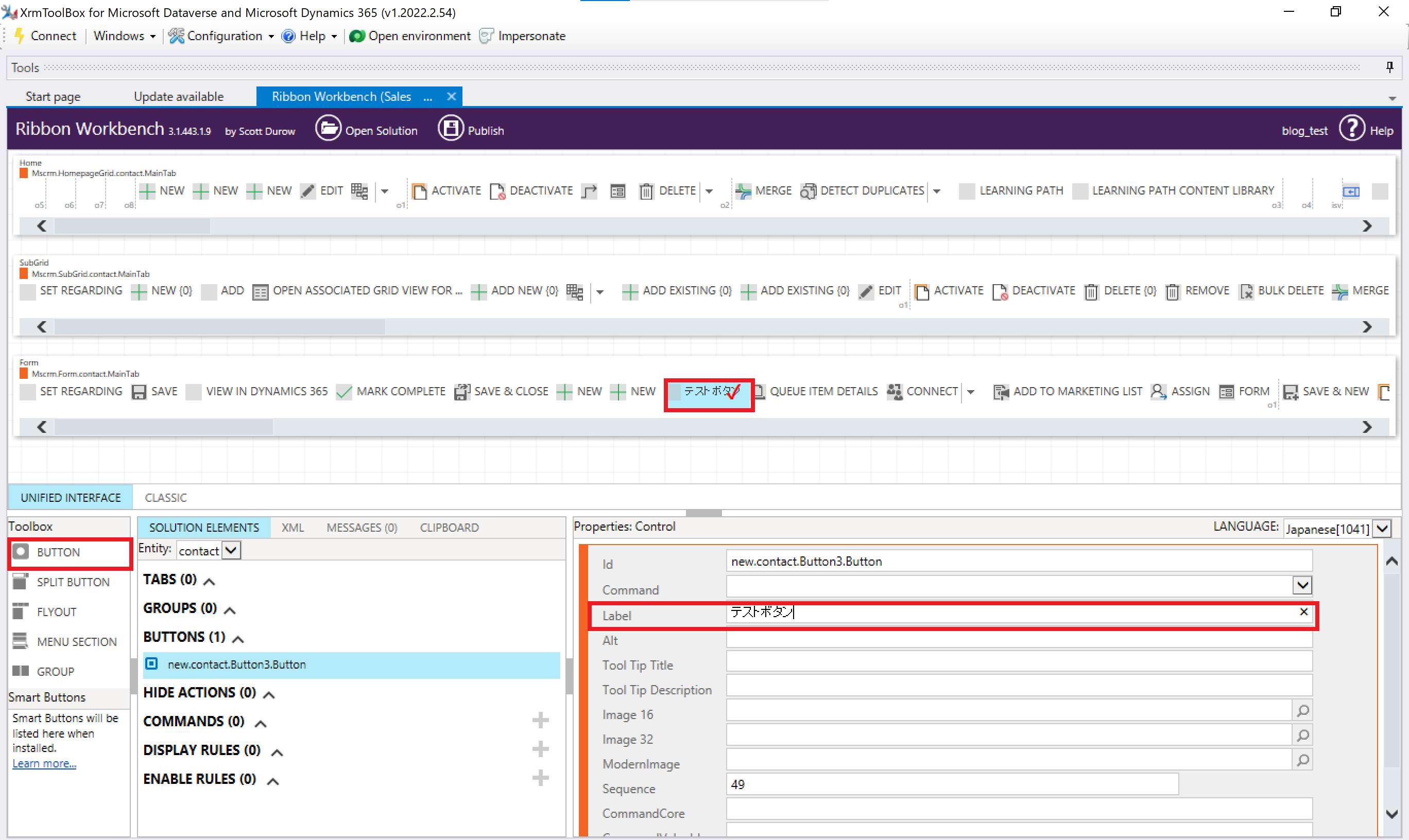The image size is (1409, 840).
Task: Add a new display rule with plus
Action: [x=540, y=749]
